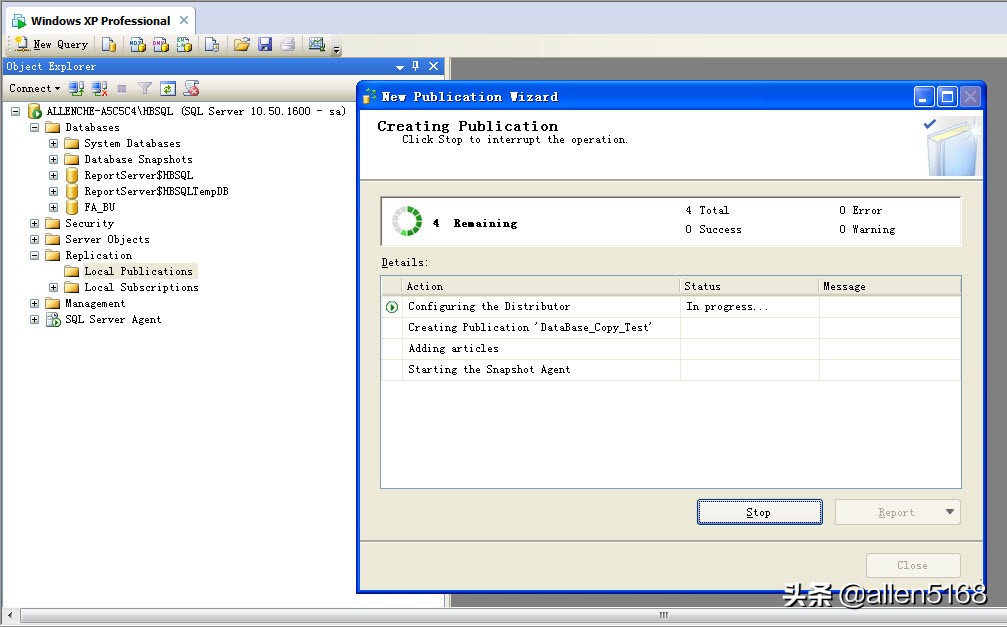1007x627 pixels.
Task: Collapse the ALLENCHE-A5C5C4\HBSQL server node
Action: tap(15, 112)
